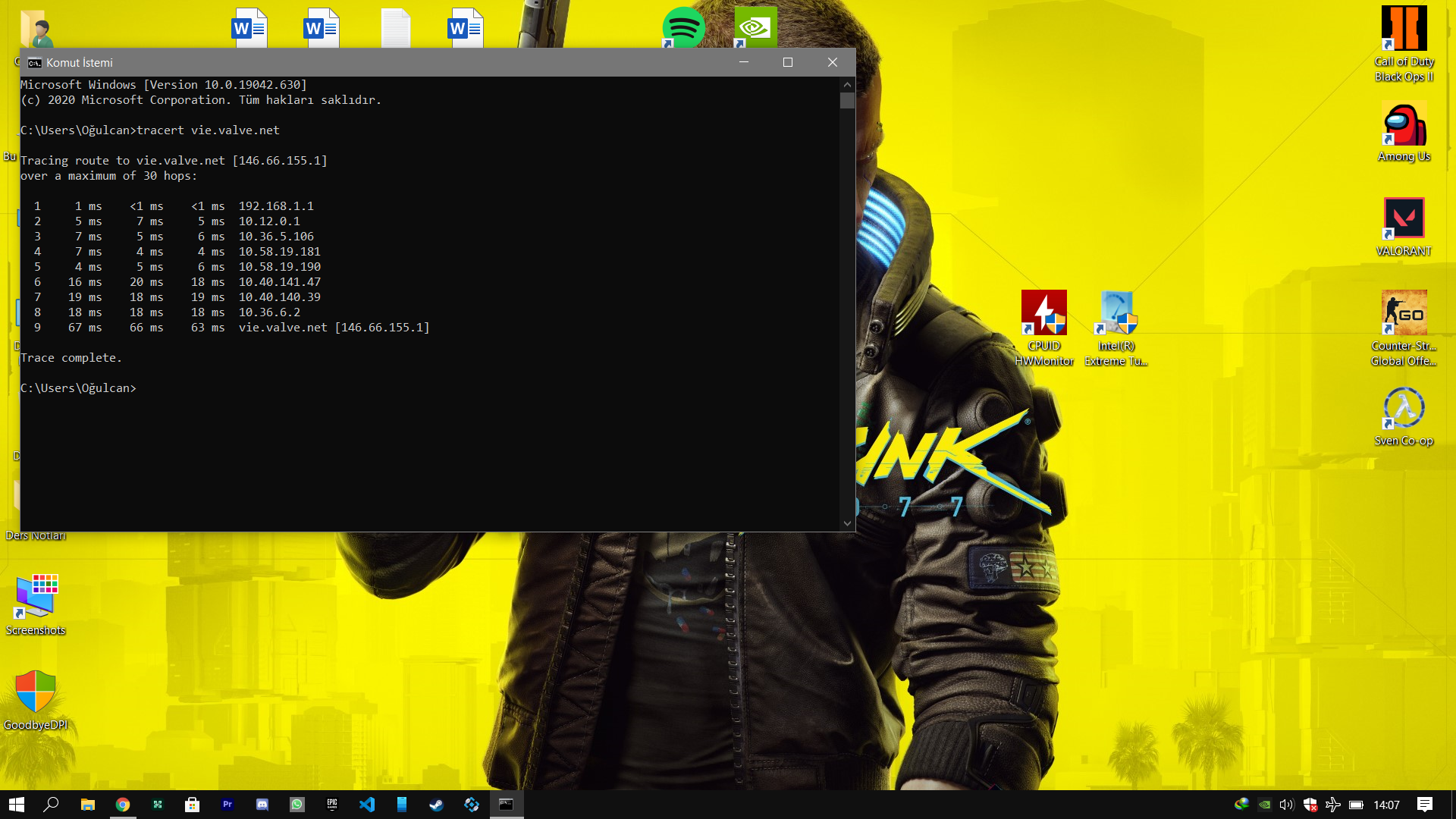Click the Windows Security tray shield
The height and width of the screenshot is (819, 1456).
1310,805
